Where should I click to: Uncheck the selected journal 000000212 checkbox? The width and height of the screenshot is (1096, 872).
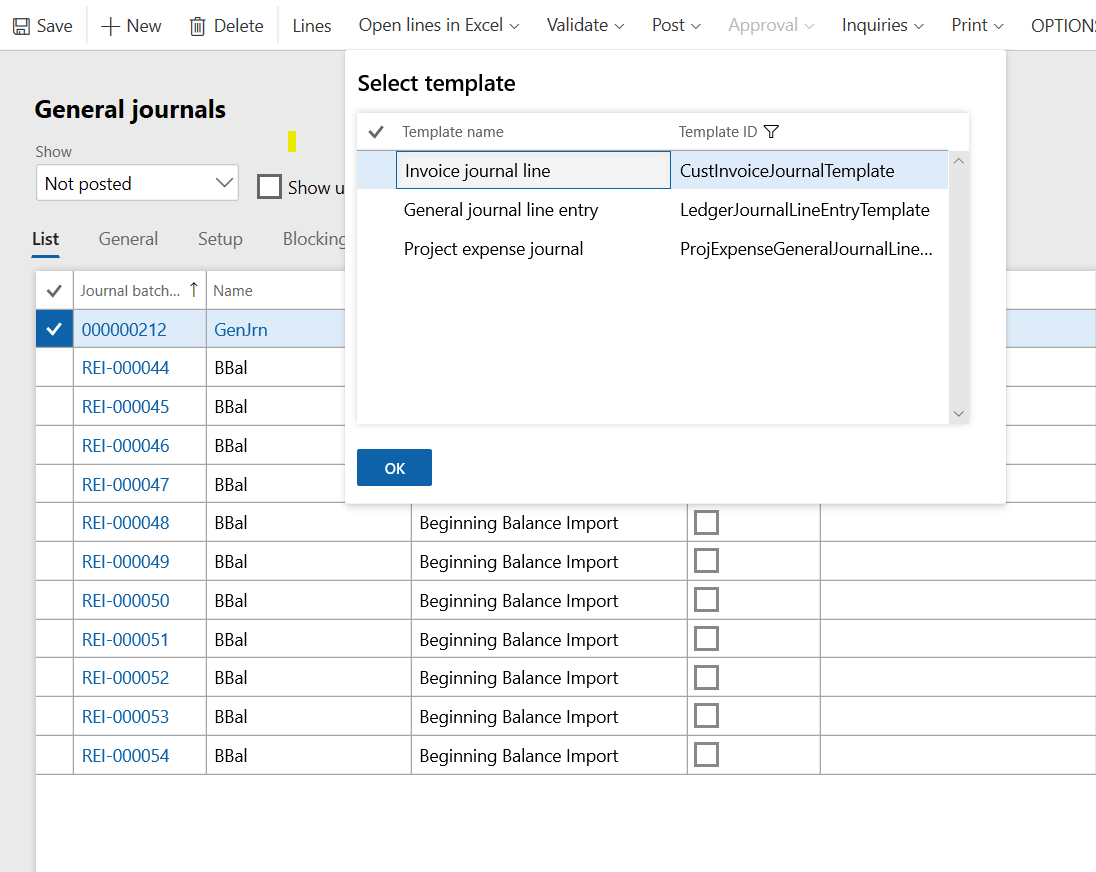pyautogui.click(x=53, y=328)
